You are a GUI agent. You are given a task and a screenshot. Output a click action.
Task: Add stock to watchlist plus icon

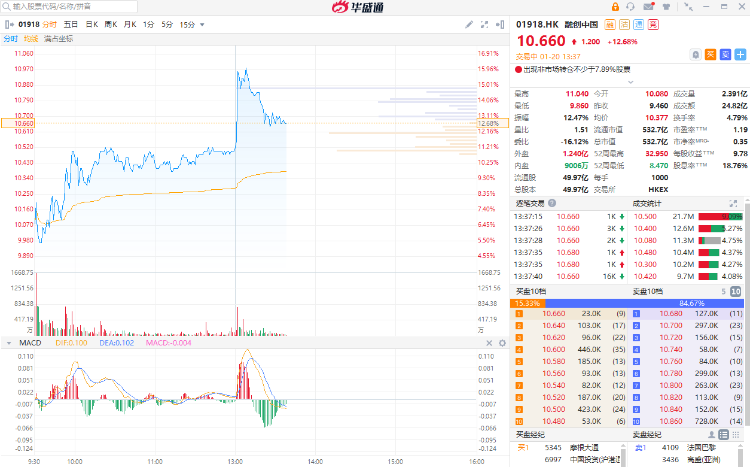(x=740, y=55)
